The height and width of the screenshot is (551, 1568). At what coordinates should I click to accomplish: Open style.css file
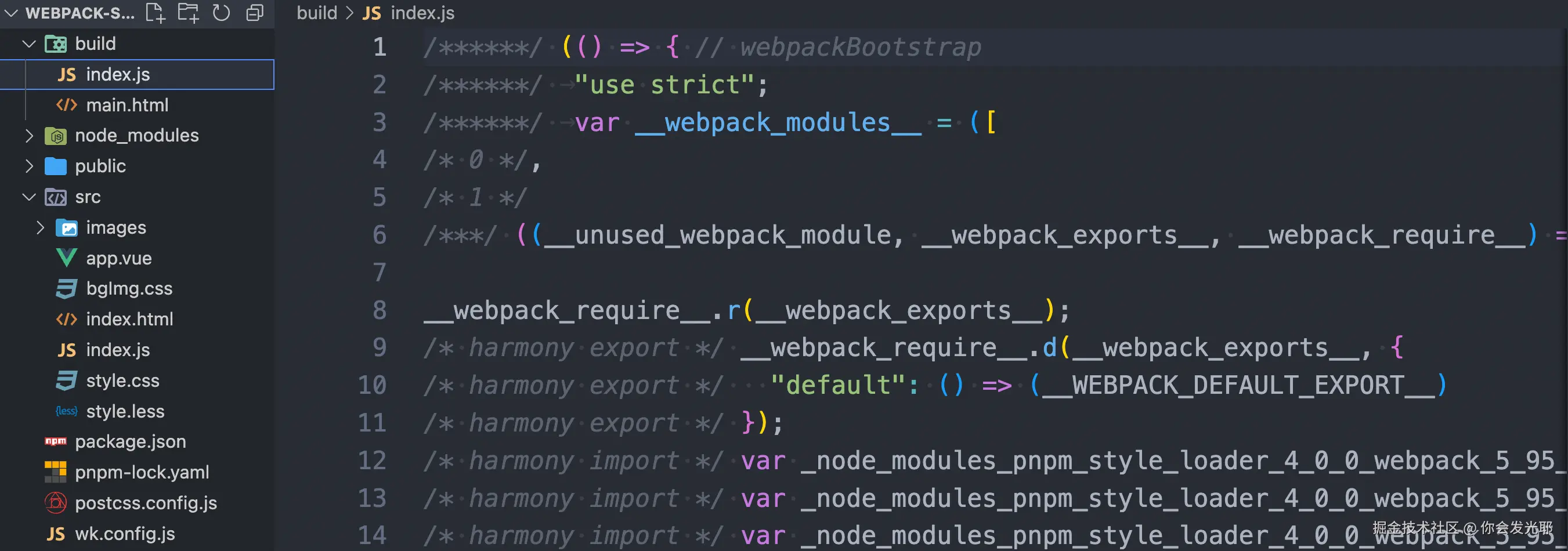pos(122,380)
